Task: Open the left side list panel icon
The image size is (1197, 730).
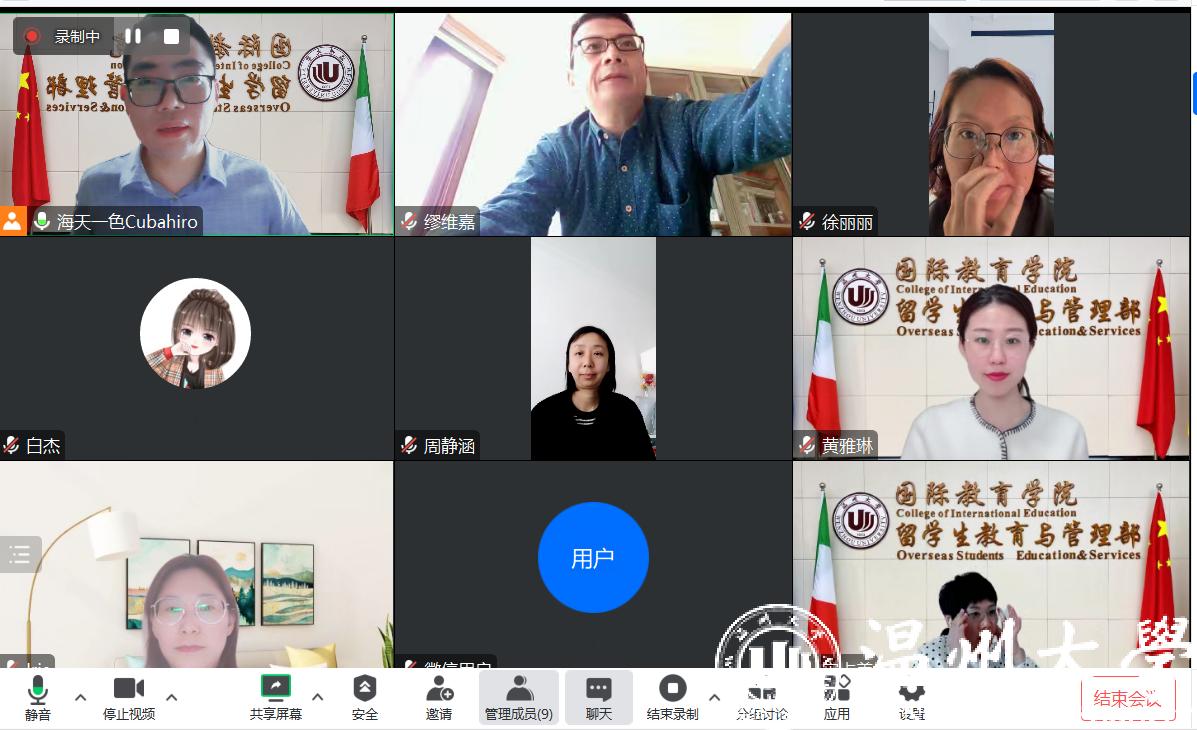Action: (x=20, y=555)
